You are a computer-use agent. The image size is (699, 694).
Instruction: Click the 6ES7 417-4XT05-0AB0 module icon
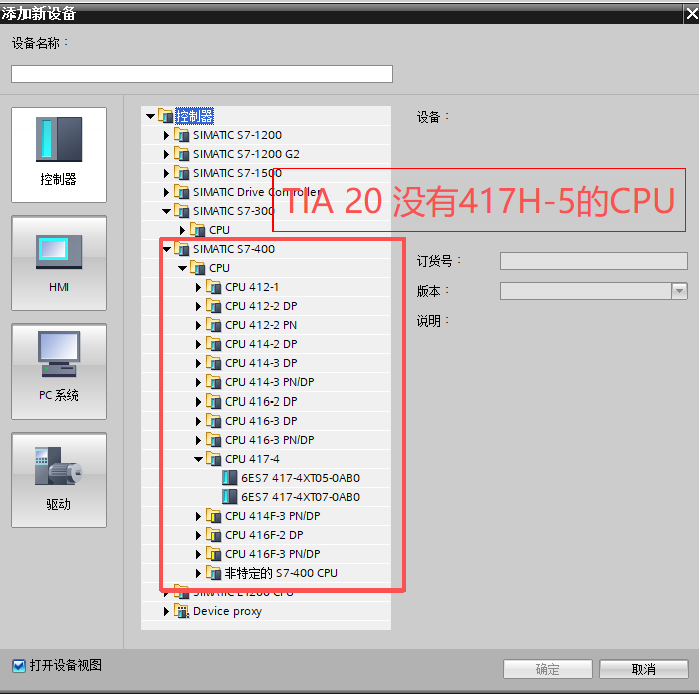[230, 478]
